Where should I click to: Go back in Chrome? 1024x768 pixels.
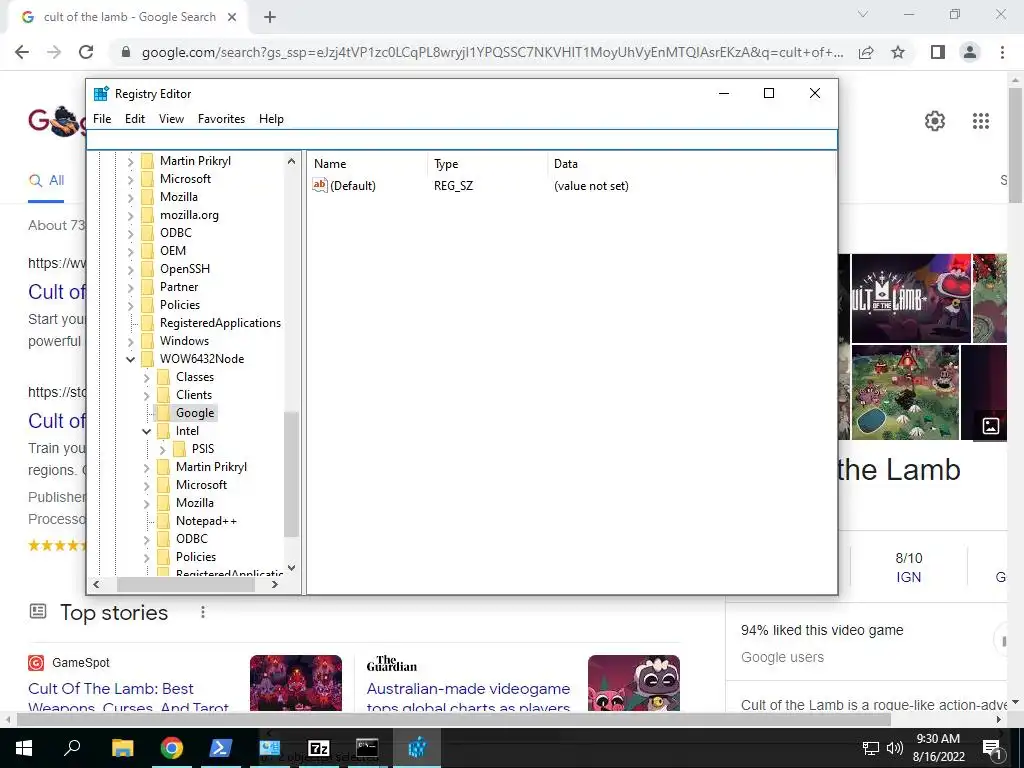point(22,52)
